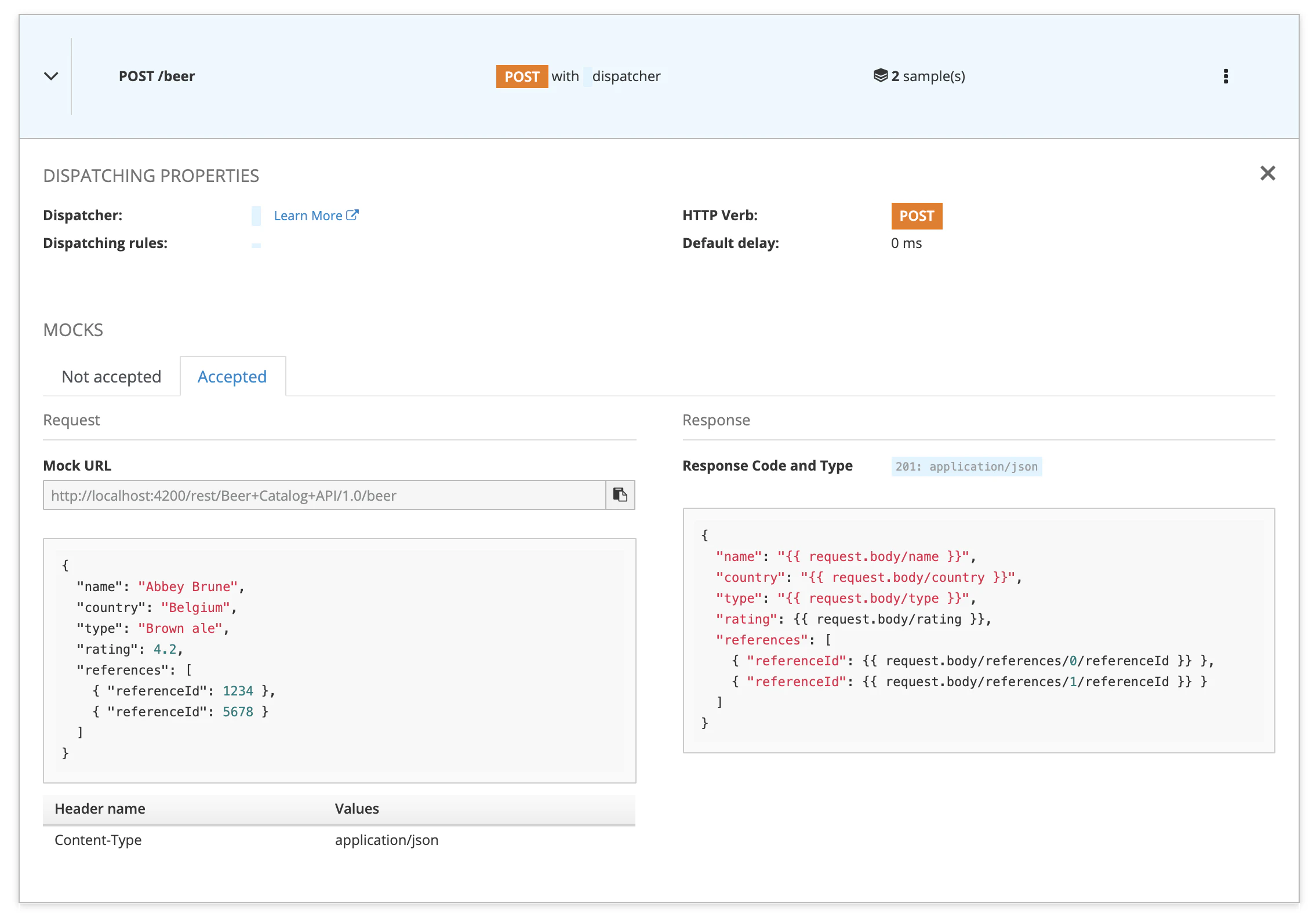
Task: Collapse the POST /beer operation chevron
Action: tap(51, 76)
